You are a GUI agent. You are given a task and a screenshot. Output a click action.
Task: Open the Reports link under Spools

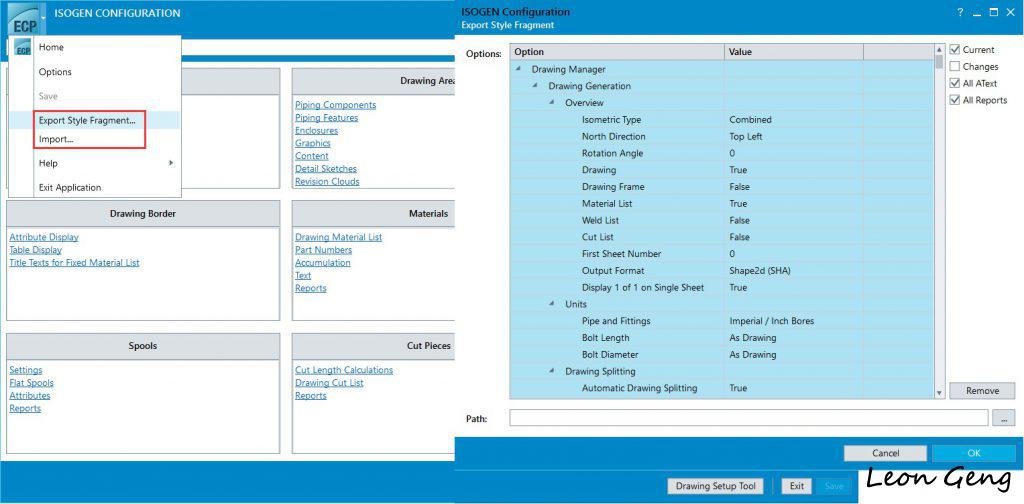(x=25, y=408)
